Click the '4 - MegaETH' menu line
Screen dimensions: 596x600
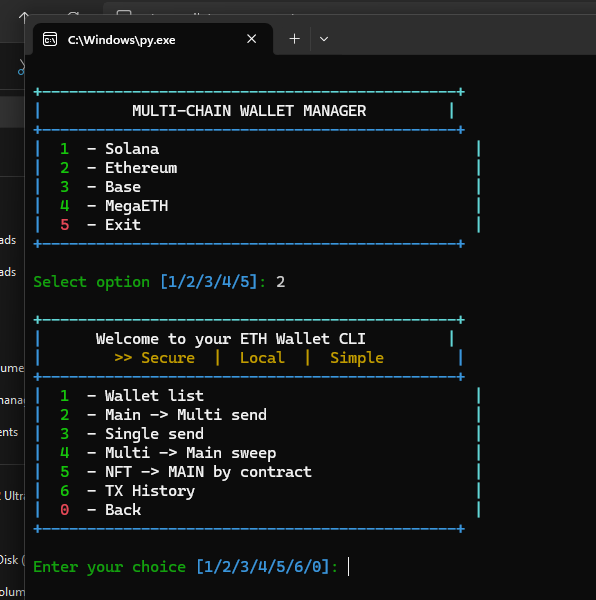click(x=114, y=206)
